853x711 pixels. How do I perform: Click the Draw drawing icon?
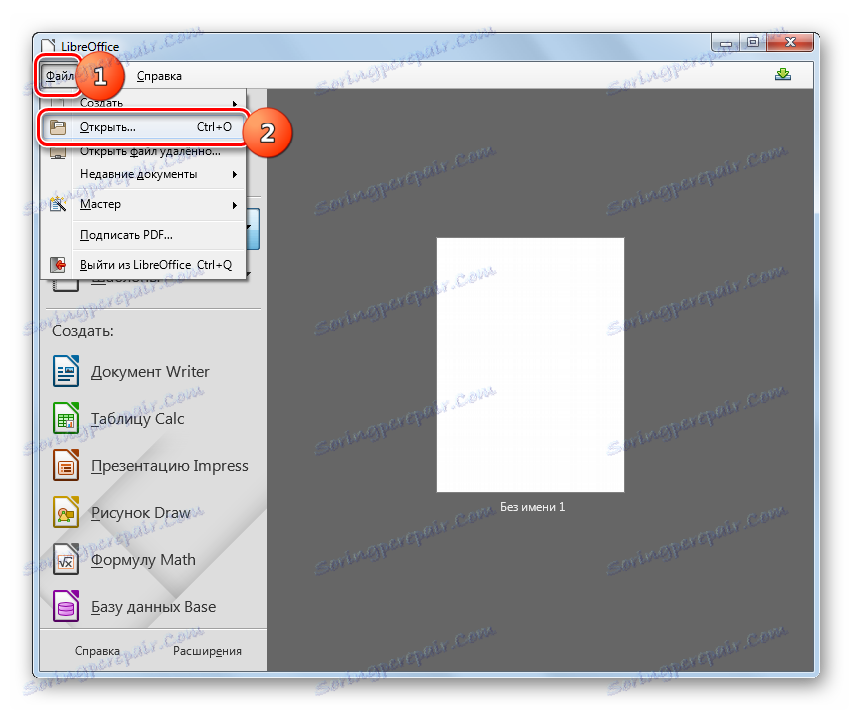pos(66,512)
